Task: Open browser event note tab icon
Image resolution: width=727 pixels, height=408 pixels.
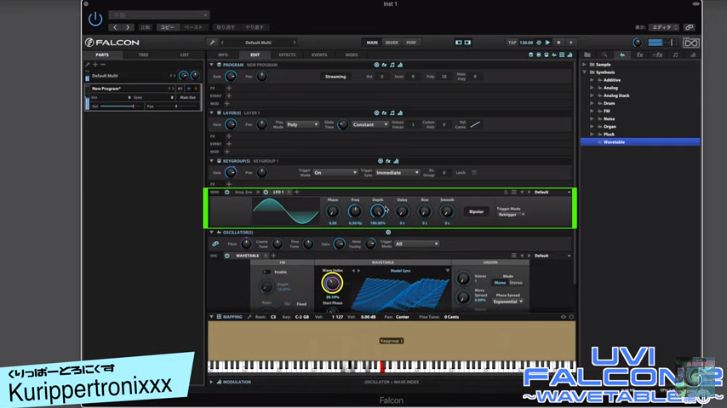Action: click(x=676, y=55)
